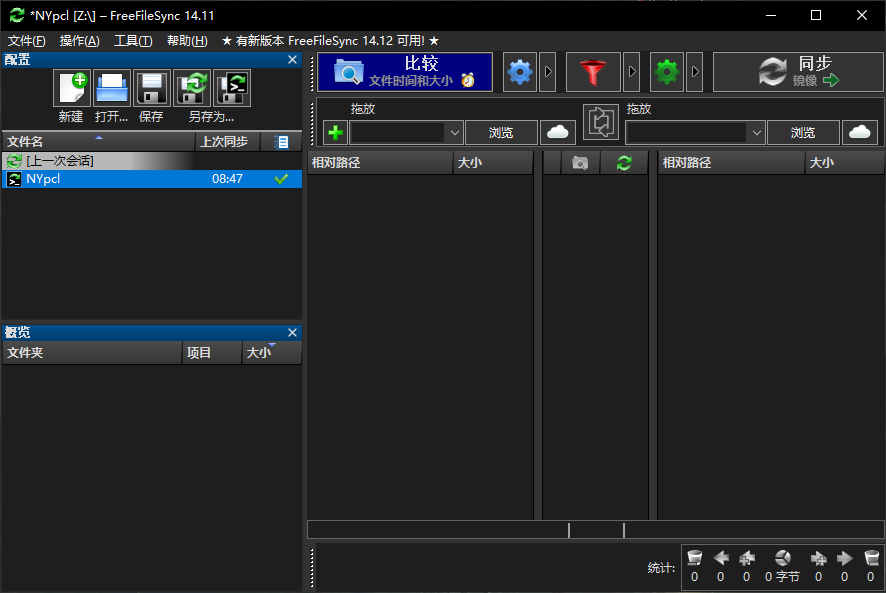This screenshot has height=593, width=886.
Task: Click the New configuration icon (新建)
Action: pos(72,88)
